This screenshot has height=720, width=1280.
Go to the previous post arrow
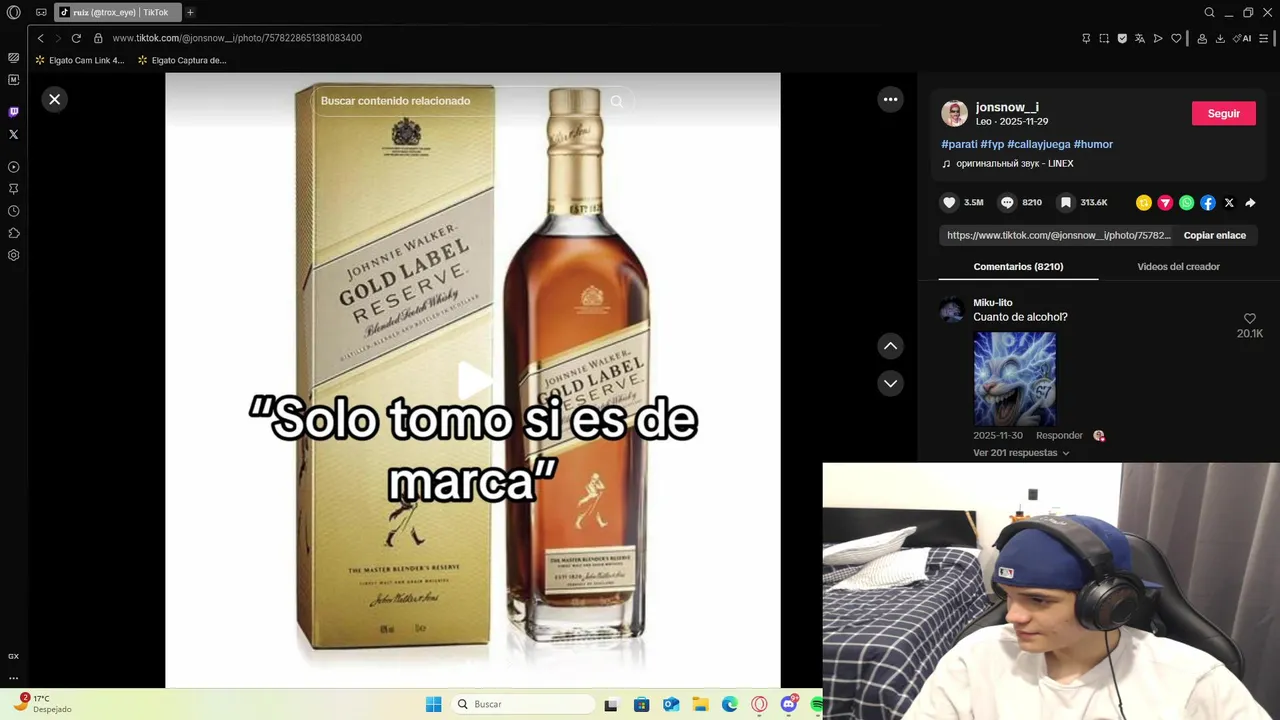coord(890,346)
